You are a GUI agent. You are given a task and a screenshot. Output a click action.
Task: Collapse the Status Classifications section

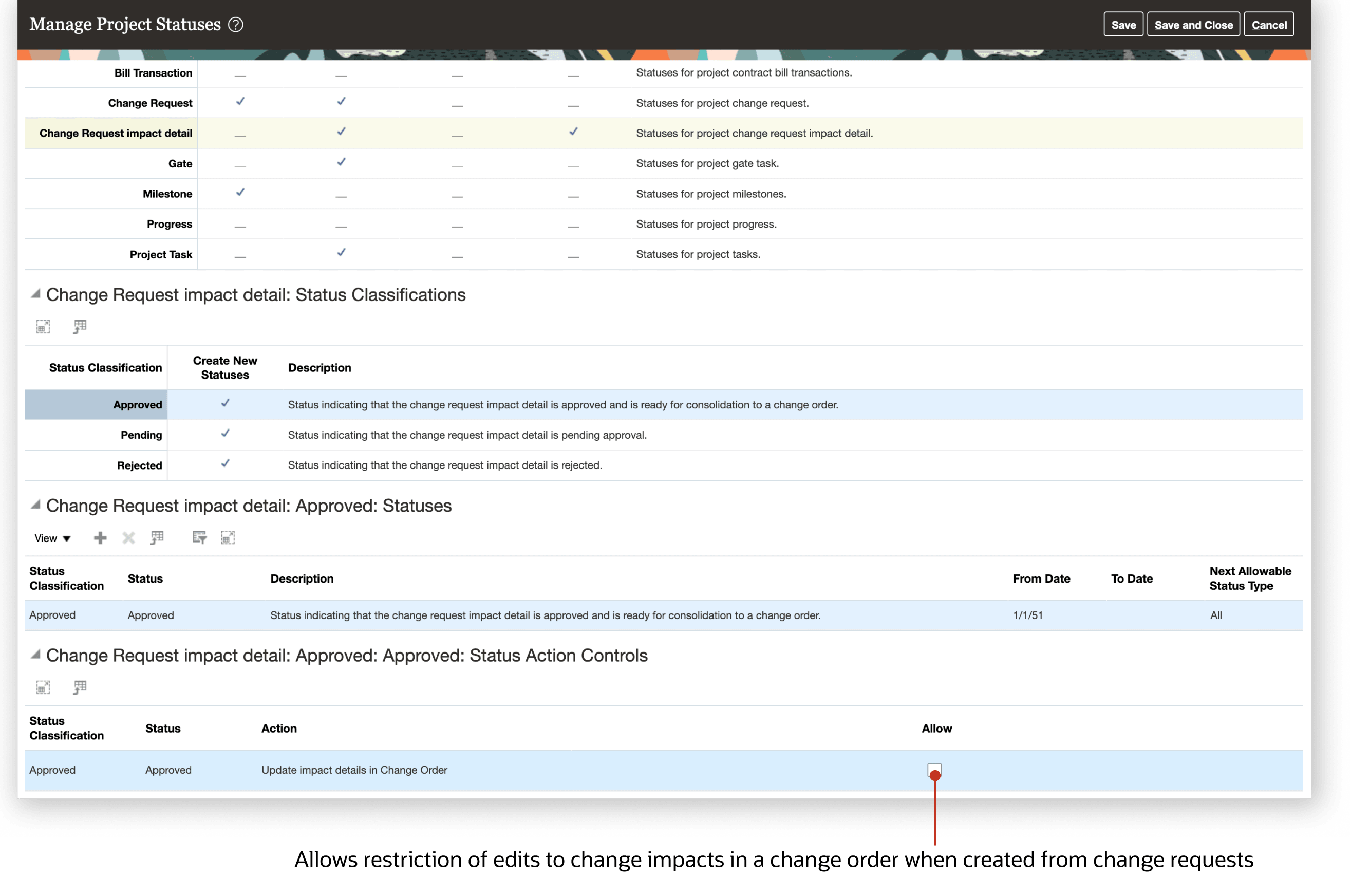coord(35,294)
